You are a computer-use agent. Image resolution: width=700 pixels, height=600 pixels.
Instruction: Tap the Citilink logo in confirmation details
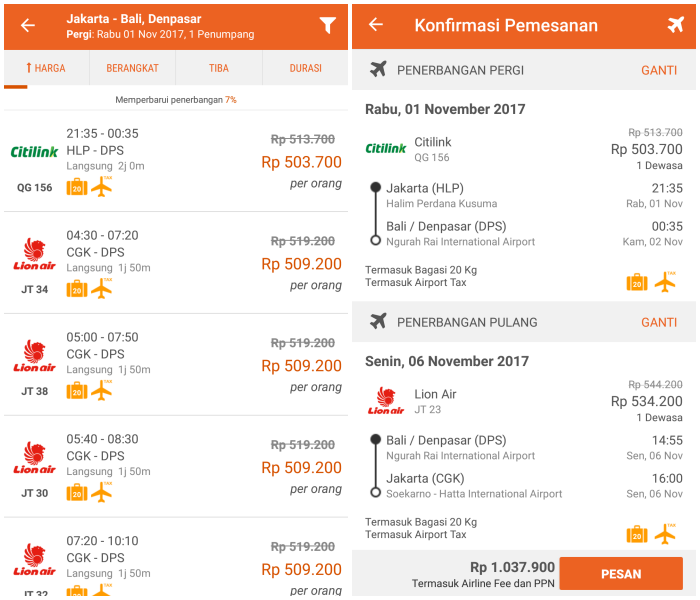(386, 148)
